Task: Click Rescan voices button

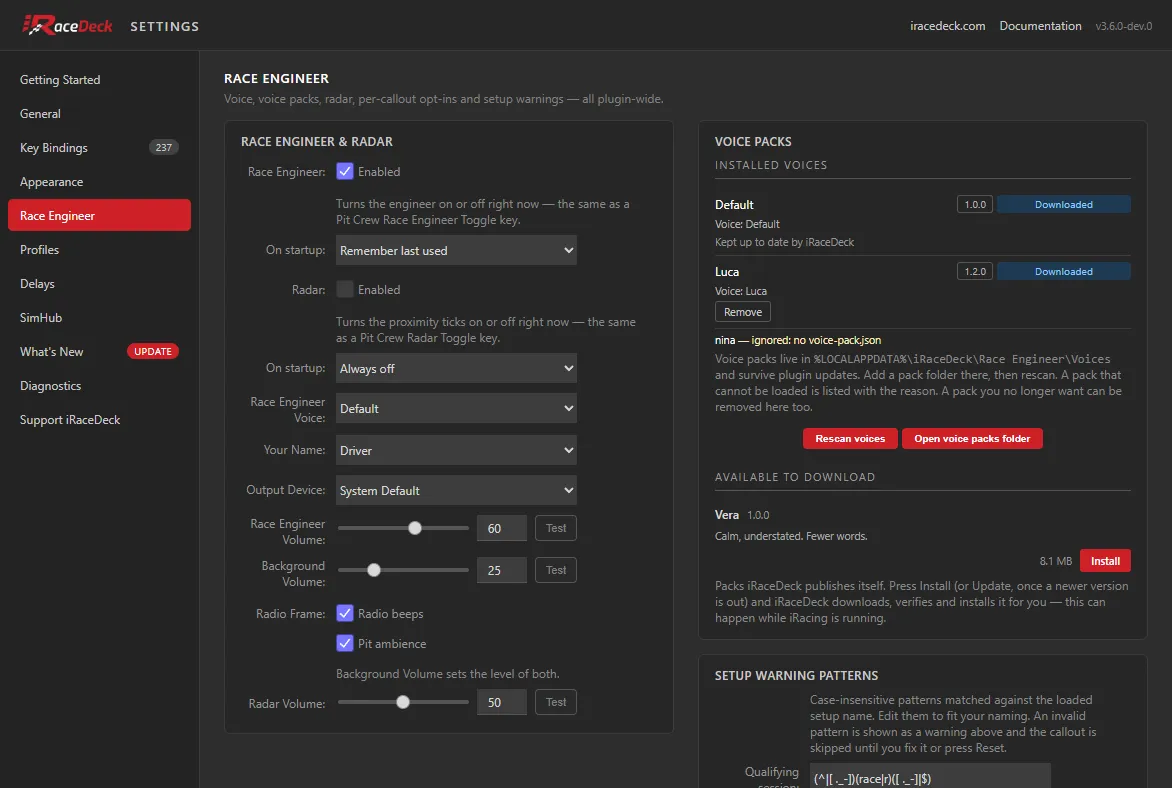Action: [850, 439]
